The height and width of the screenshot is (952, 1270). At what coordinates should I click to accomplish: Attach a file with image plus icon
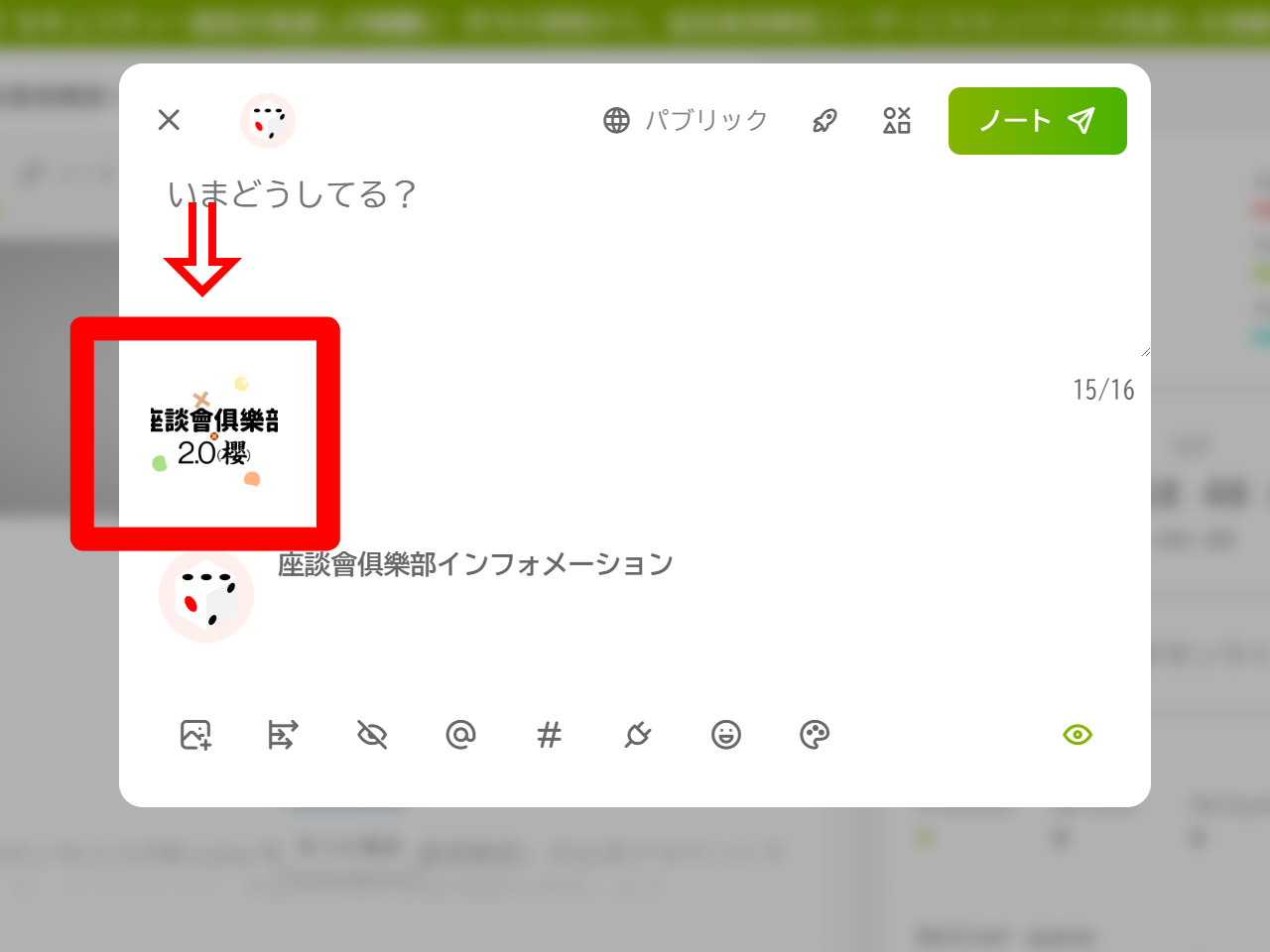point(195,735)
